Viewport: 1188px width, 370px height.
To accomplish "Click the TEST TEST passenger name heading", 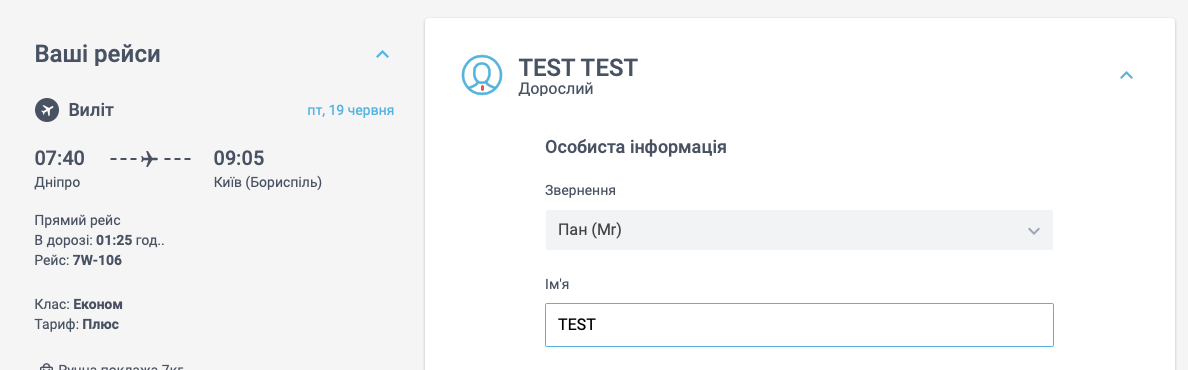I will coord(578,67).
